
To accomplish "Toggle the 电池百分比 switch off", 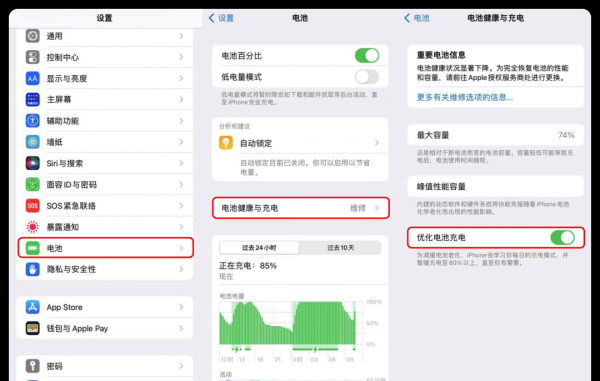I will (367, 56).
